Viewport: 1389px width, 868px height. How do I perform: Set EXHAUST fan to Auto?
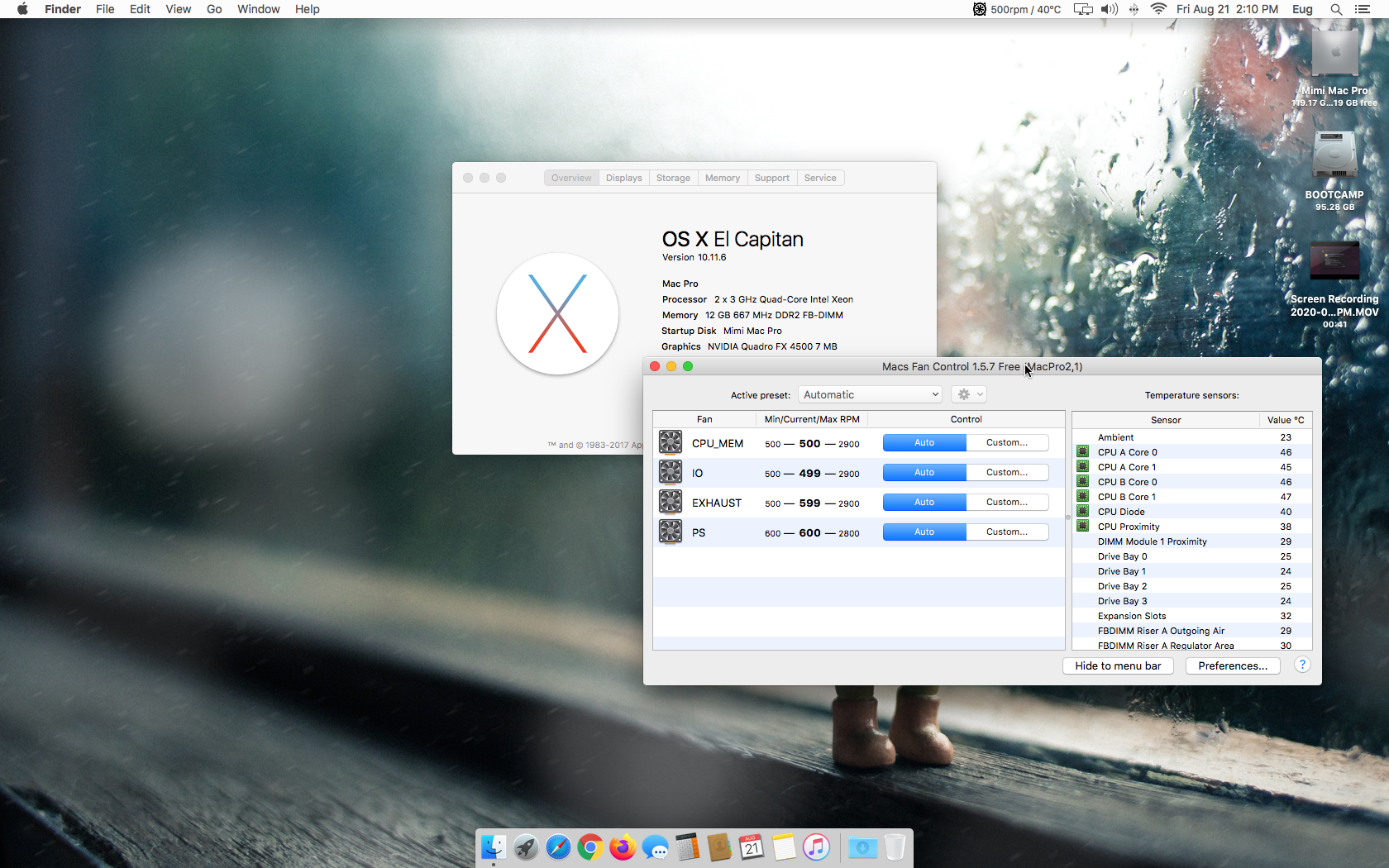[924, 502]
